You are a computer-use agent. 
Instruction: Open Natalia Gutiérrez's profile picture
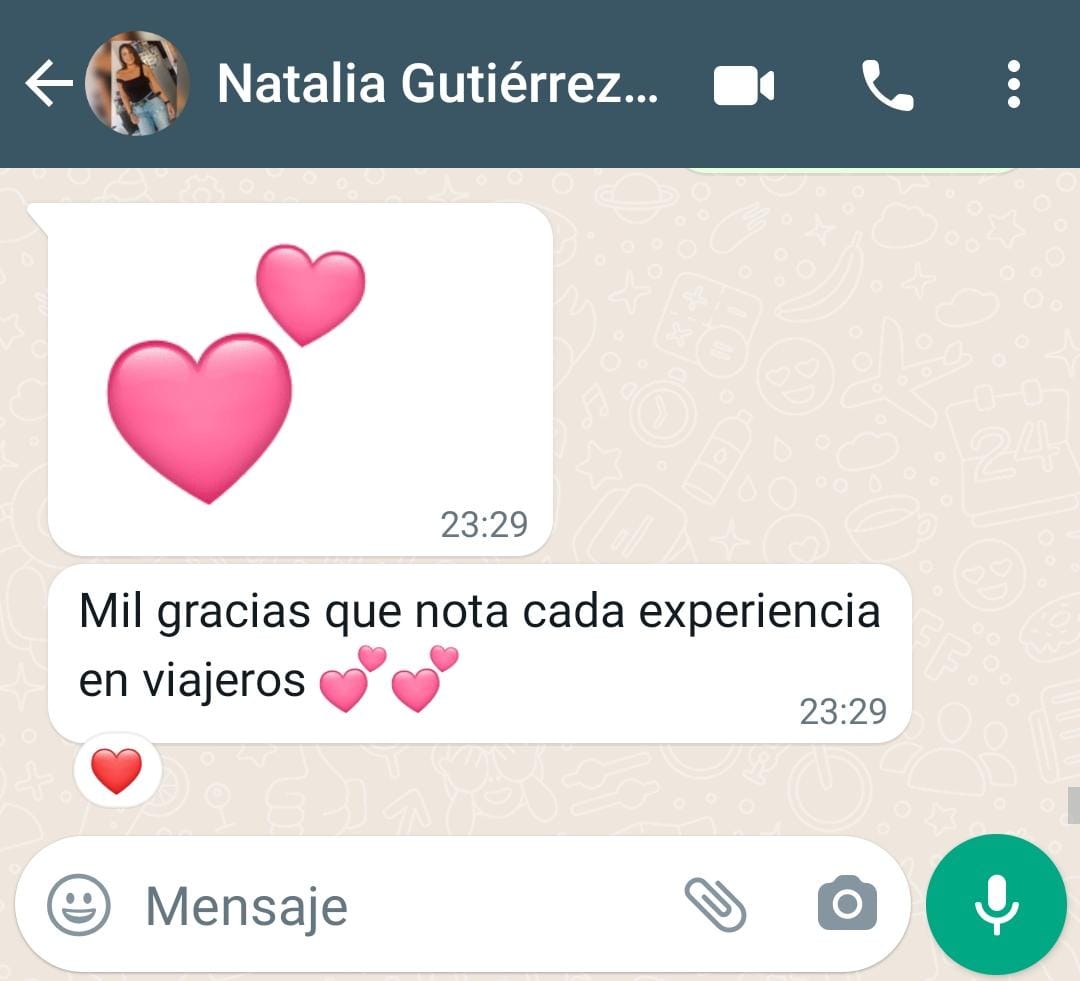pyautogui.click(x=136, y=83)
